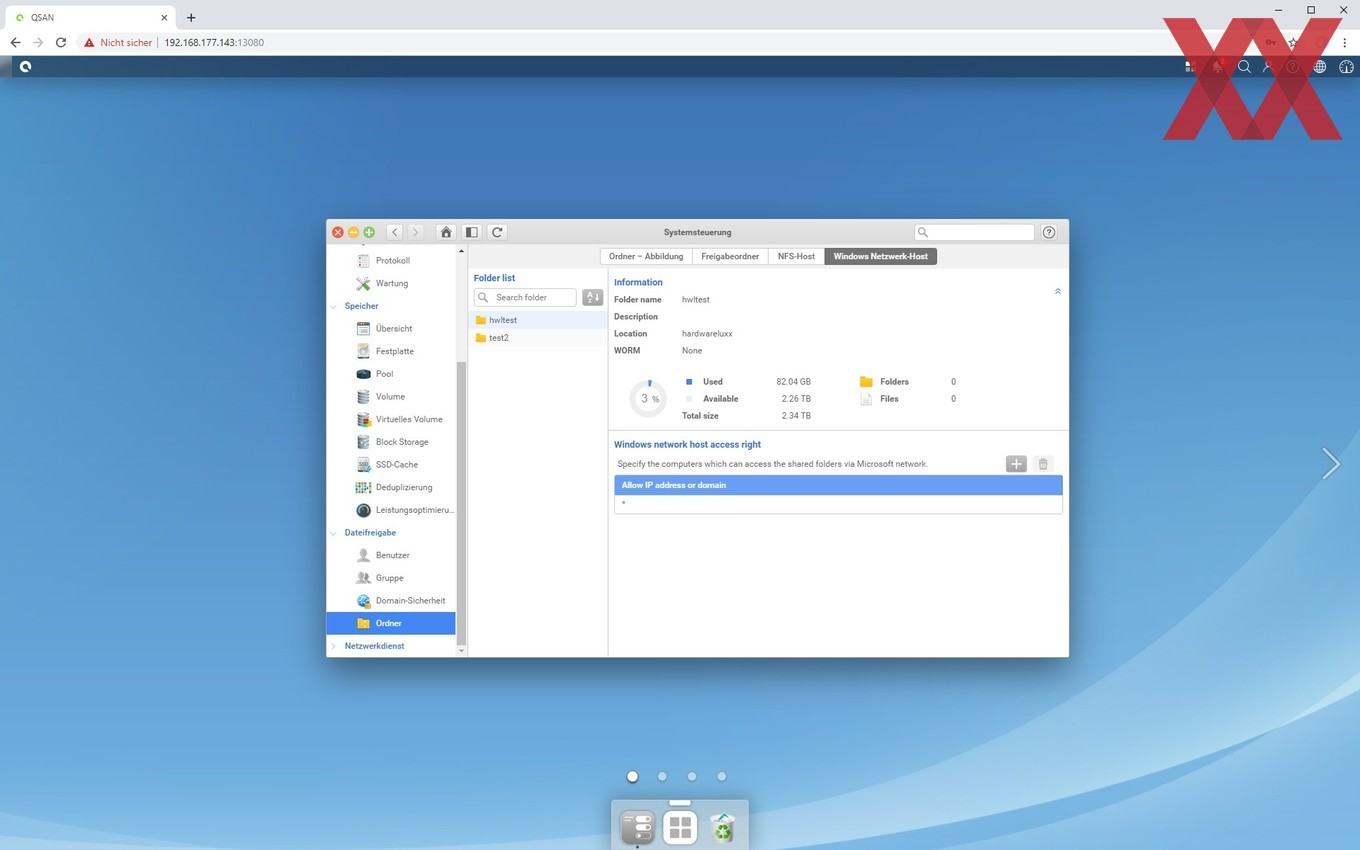
Task: Go to the fourth desktop page dot
Action: pyautogui.click(x=721, y=776)
